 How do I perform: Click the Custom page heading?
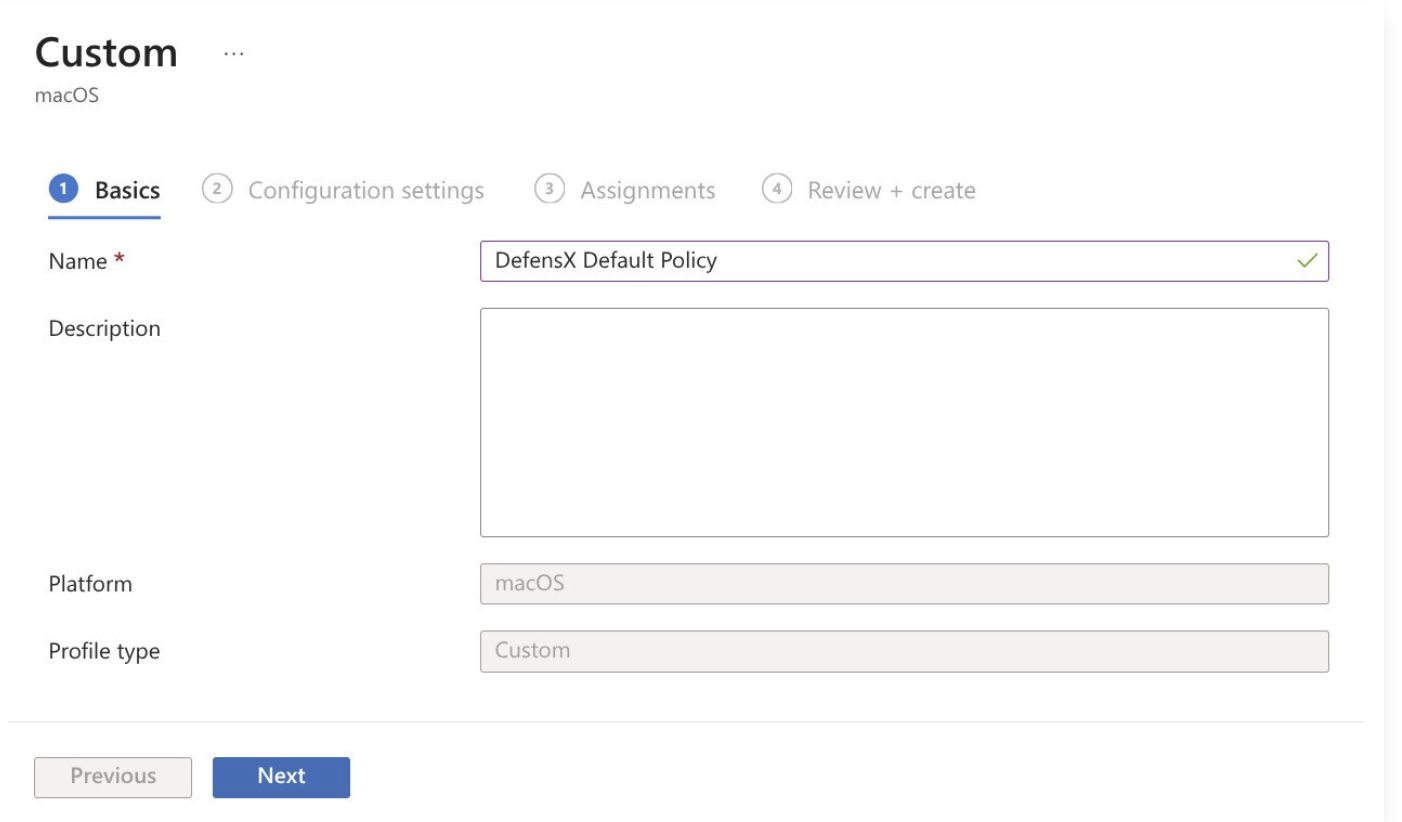click(x=106, y=52)
